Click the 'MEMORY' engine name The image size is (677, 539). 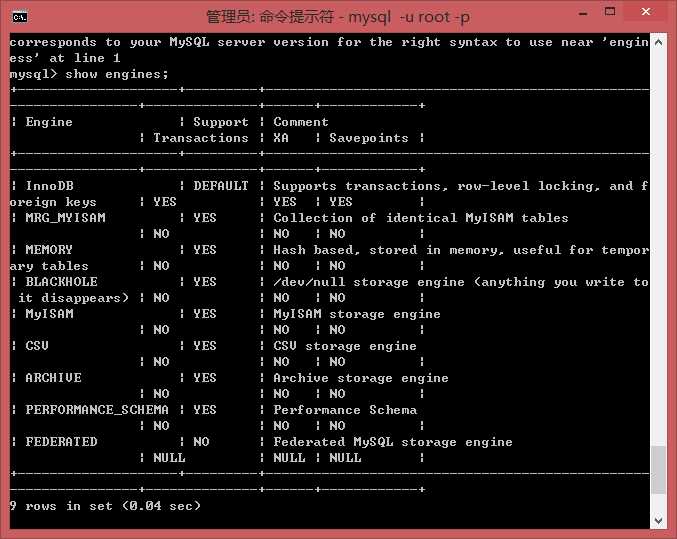[49, 250]
